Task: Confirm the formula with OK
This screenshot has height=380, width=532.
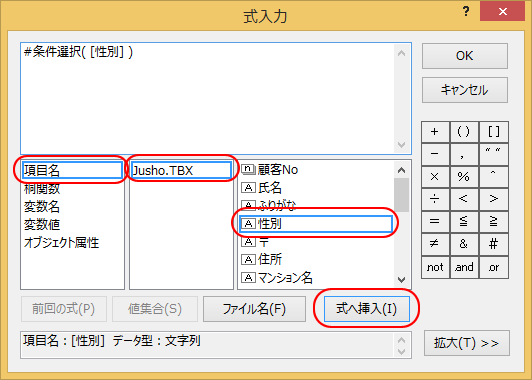Action: pos(464,56)
